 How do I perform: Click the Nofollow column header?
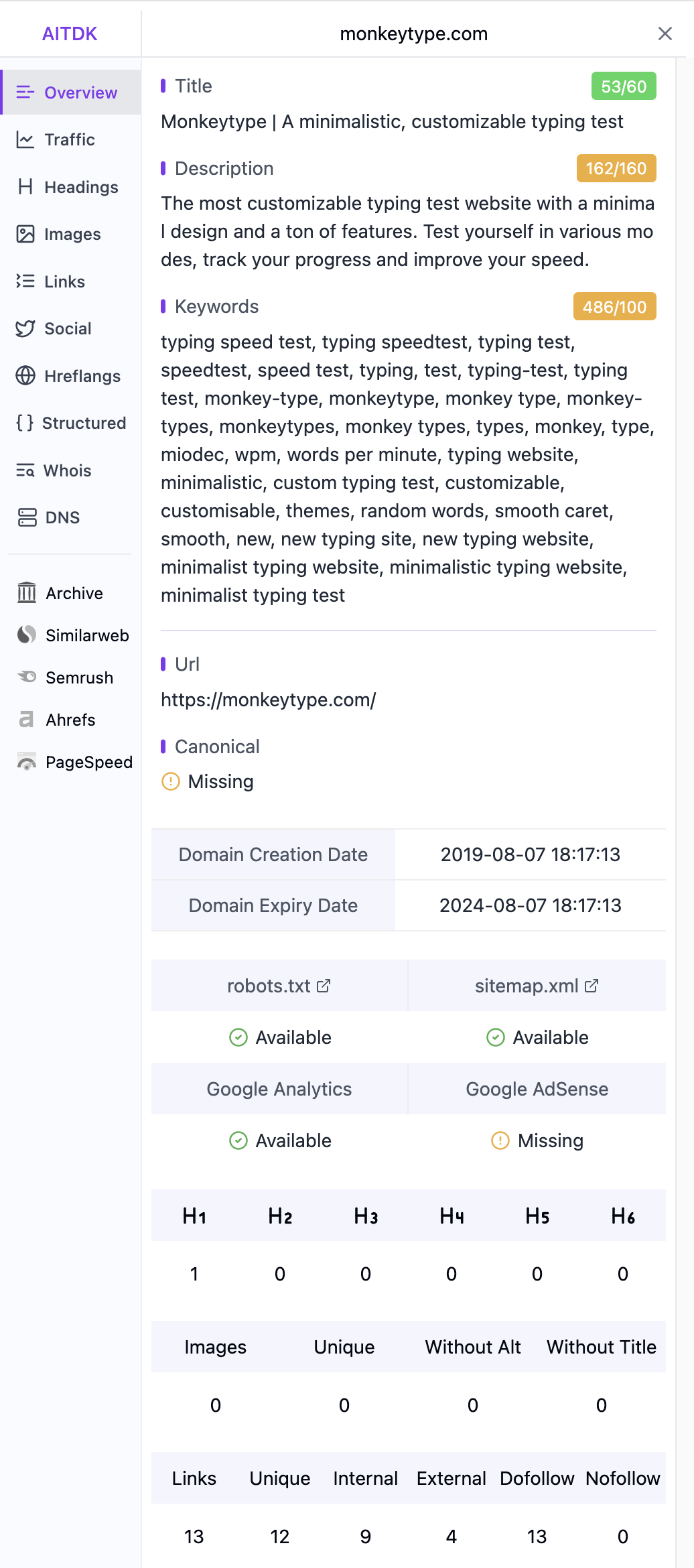click(x=623, y=1478)
